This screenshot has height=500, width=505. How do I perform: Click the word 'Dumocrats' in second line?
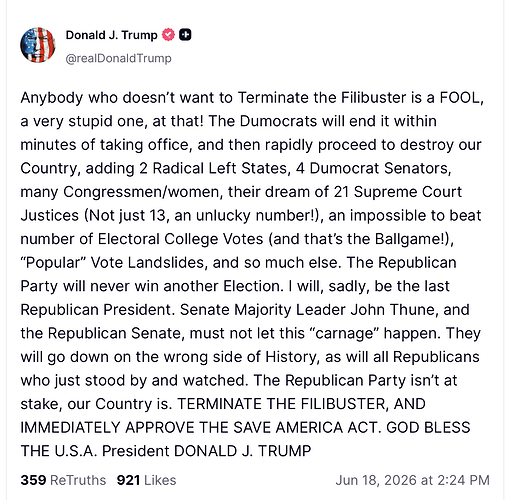[x=278, y=121]
